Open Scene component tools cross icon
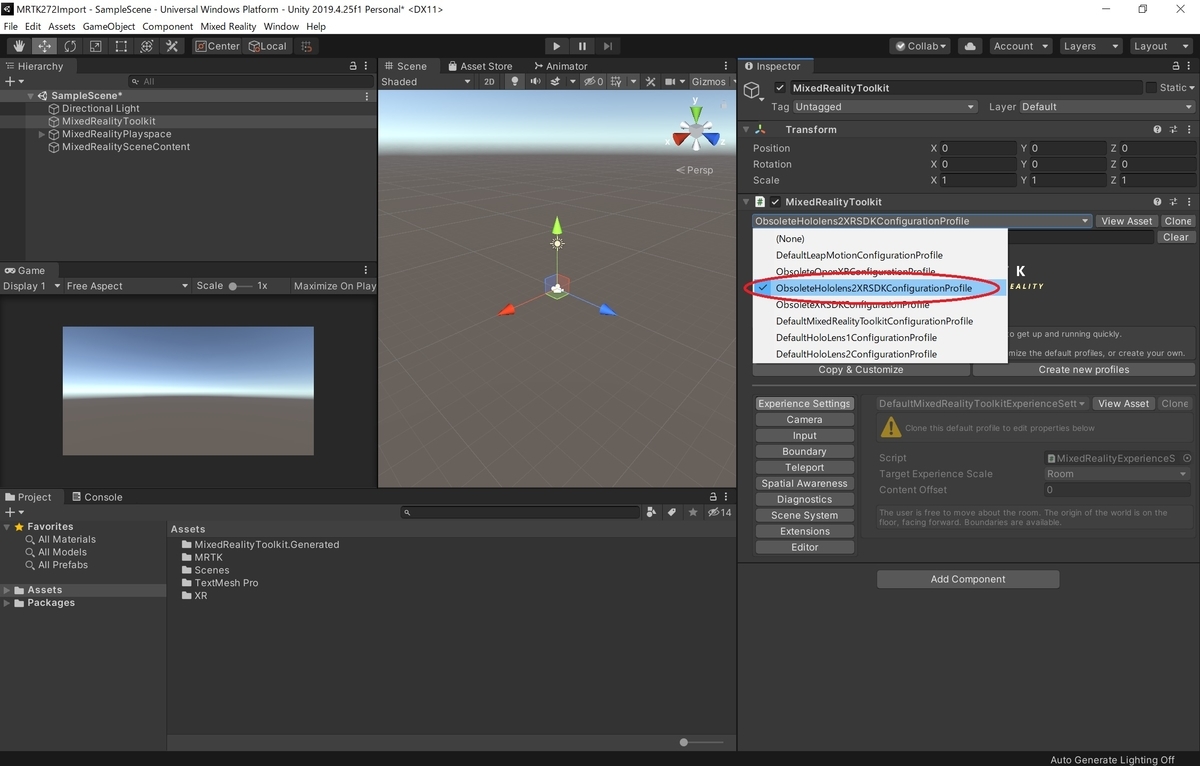1200x766 pixels. point(649,82)
